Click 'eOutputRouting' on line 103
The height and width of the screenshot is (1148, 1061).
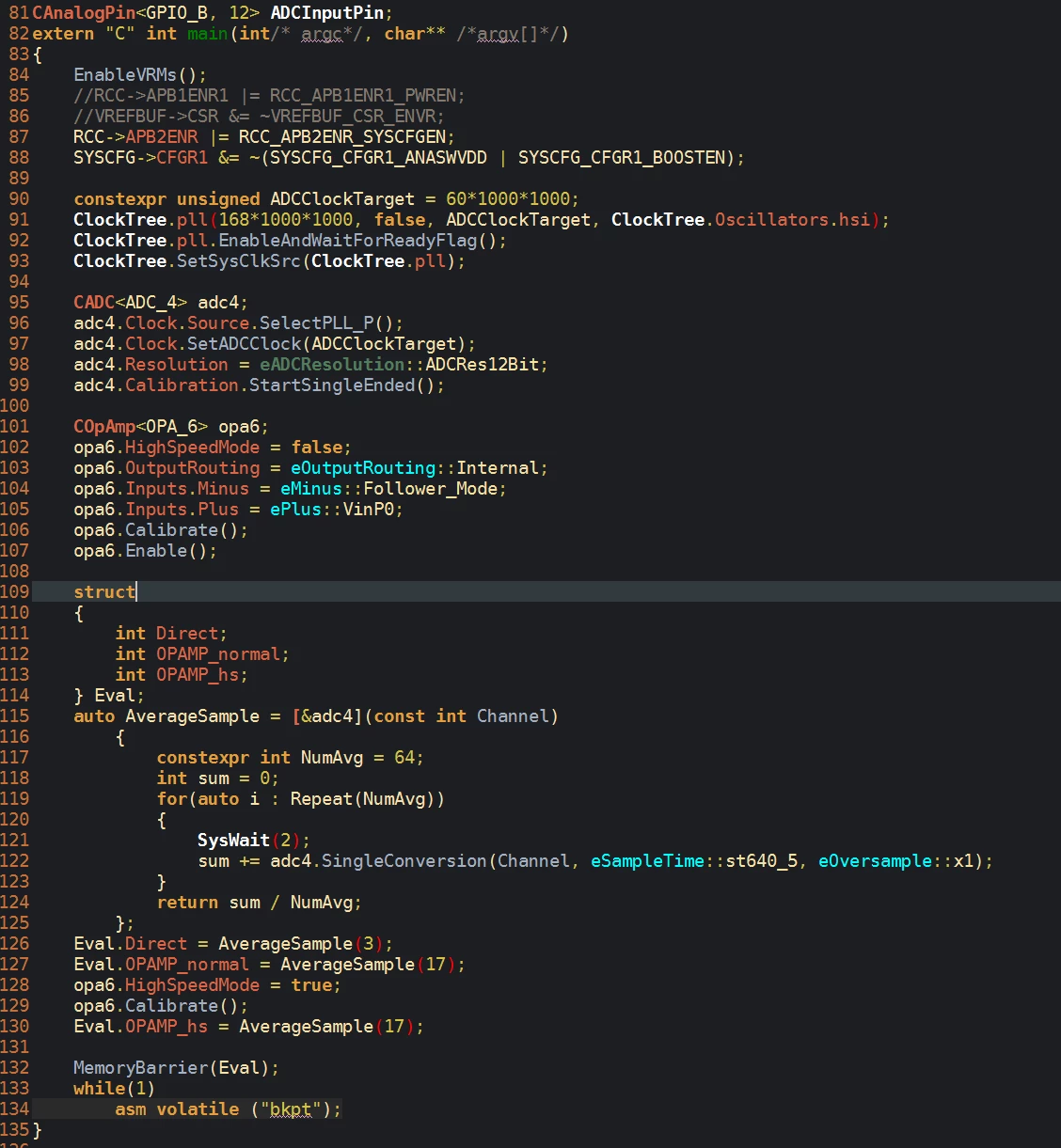pyautogui.click(x=363, y=467)
